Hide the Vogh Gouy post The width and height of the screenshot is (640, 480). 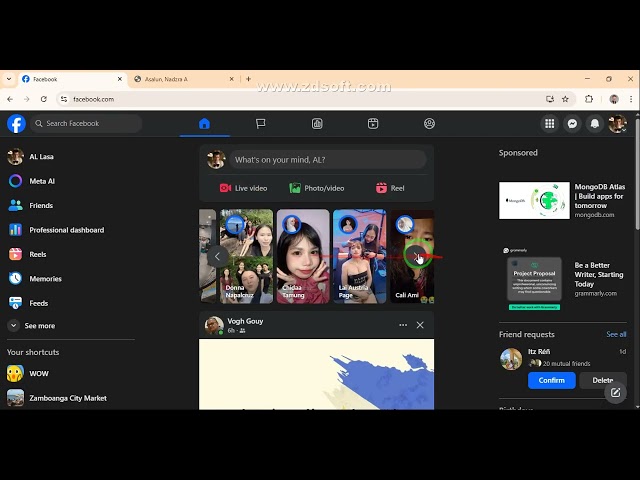pos(420,325)
